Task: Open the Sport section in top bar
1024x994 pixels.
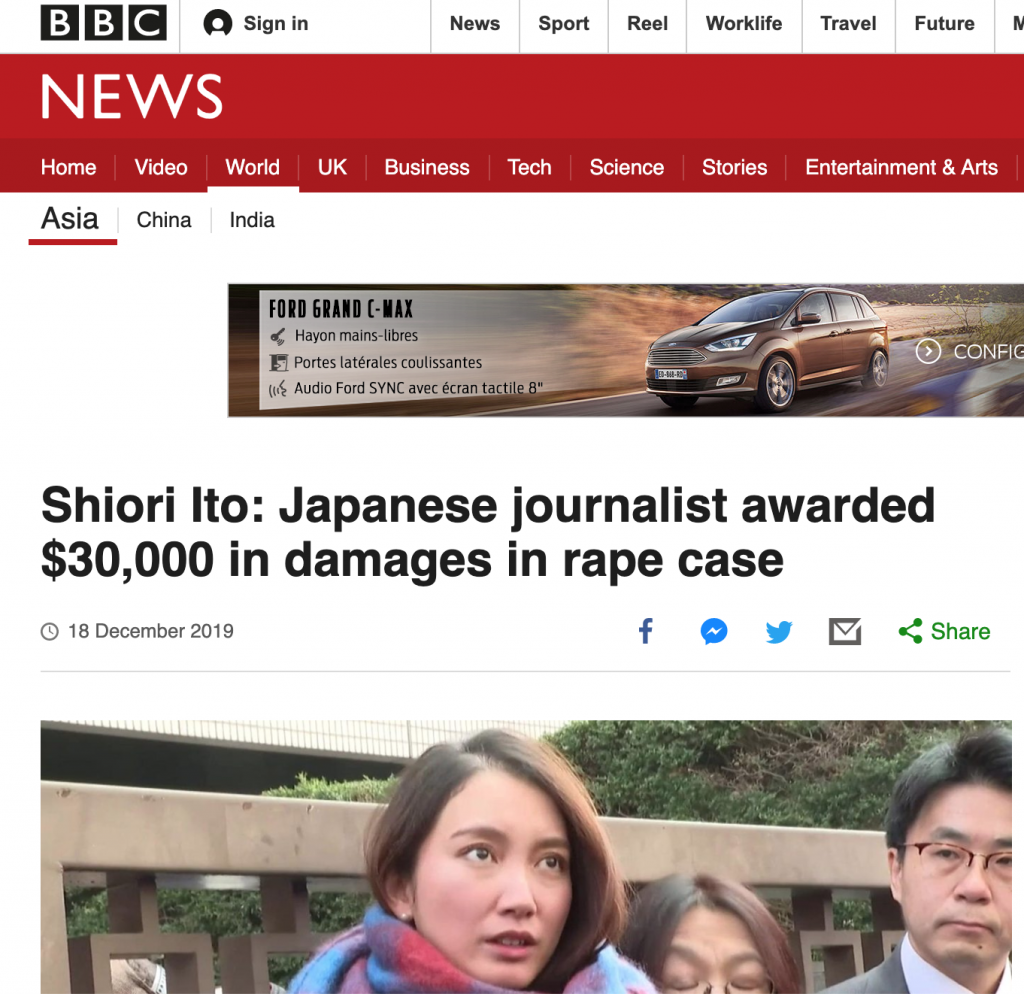Action: [564, 24]
